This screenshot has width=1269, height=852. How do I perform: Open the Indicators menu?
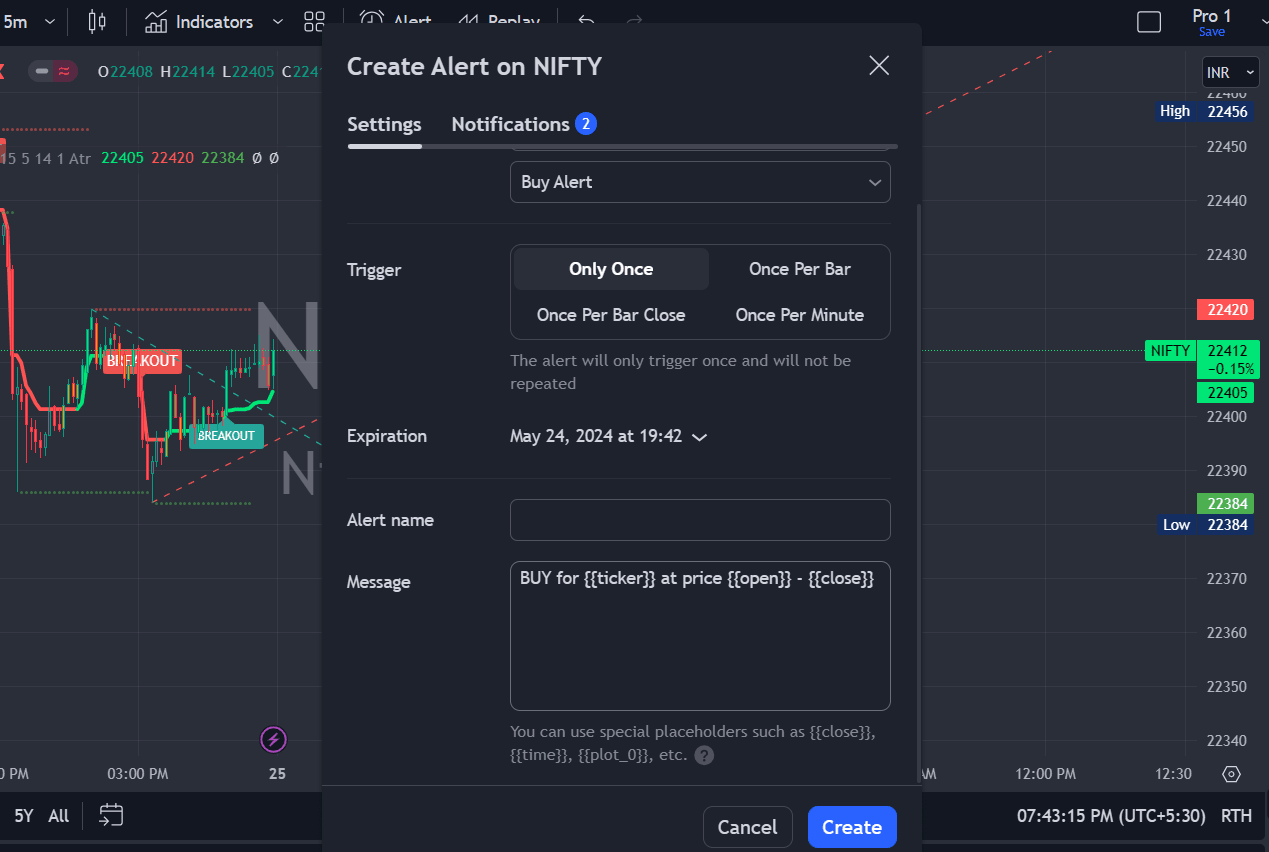(x=198, y=21)
